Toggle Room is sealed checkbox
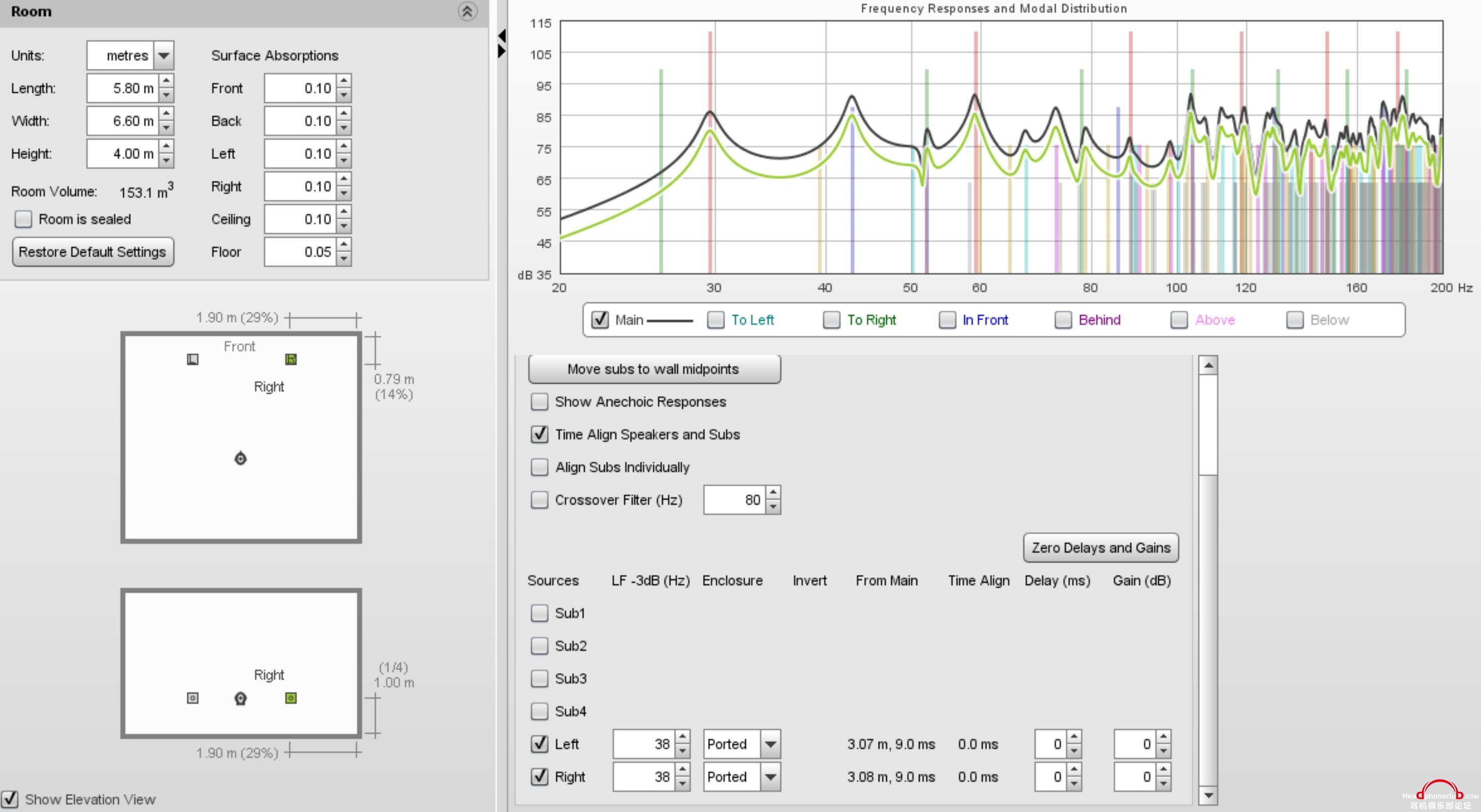 (24, 219)
